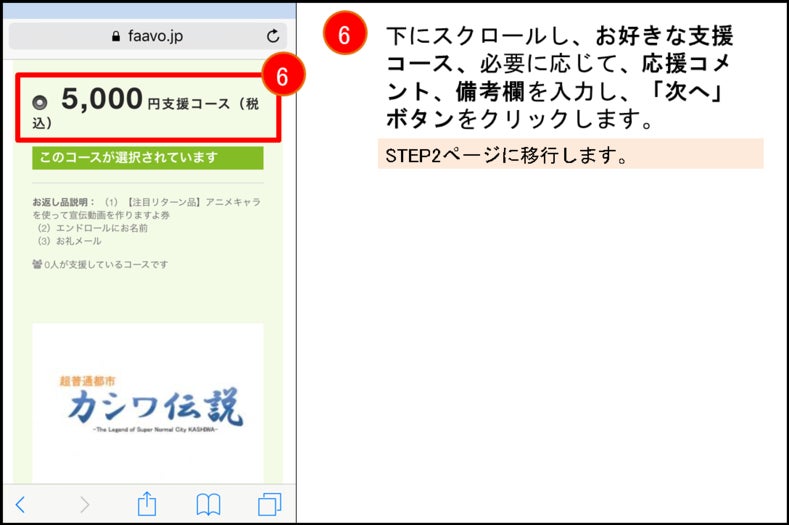The width and height of the screenshot is (789, 525).
Task: Click the green このコースが選択されています banner
Action: tap(148, 158)
